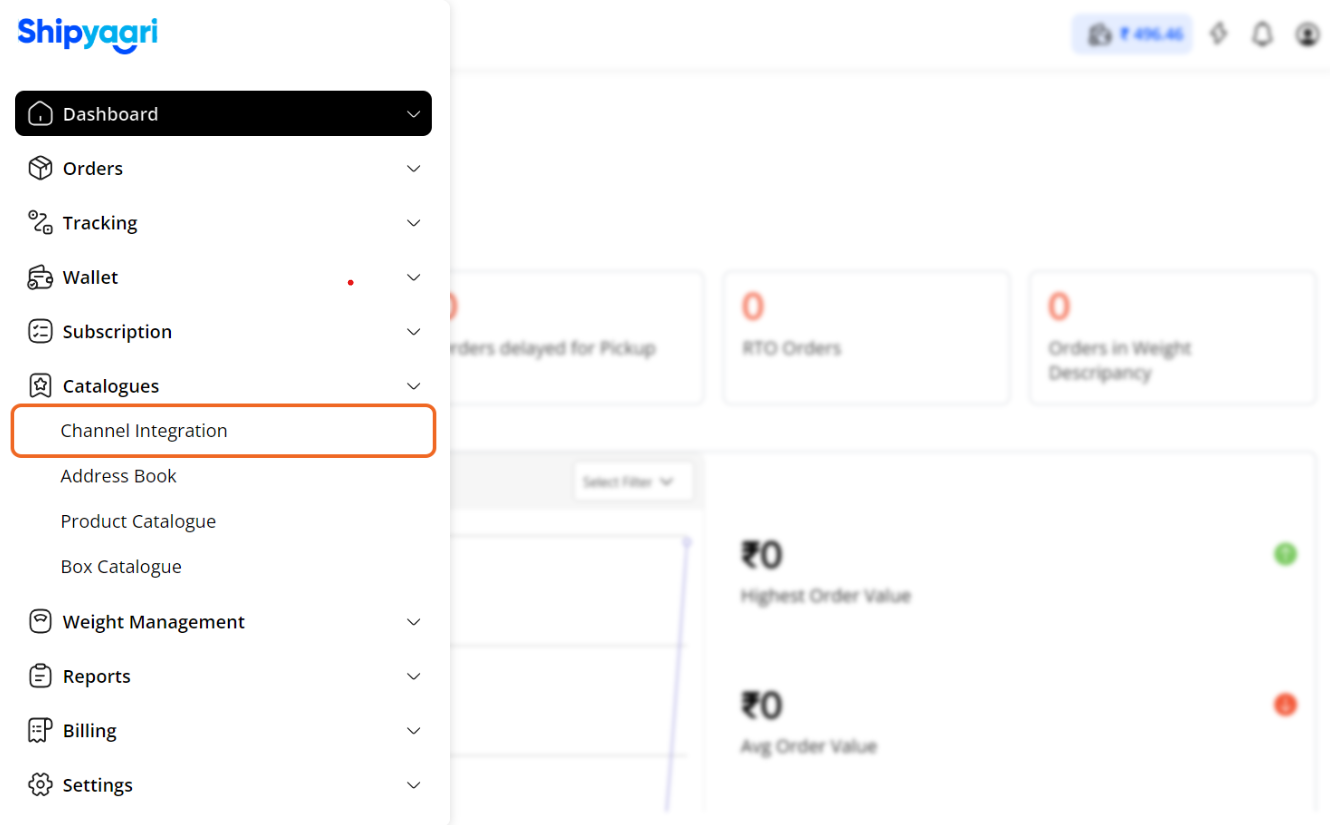Image resolution: width=1330 pixels, height=825 pixels.
Task: Select Channel Integration menu item
Action: [144, 431]
